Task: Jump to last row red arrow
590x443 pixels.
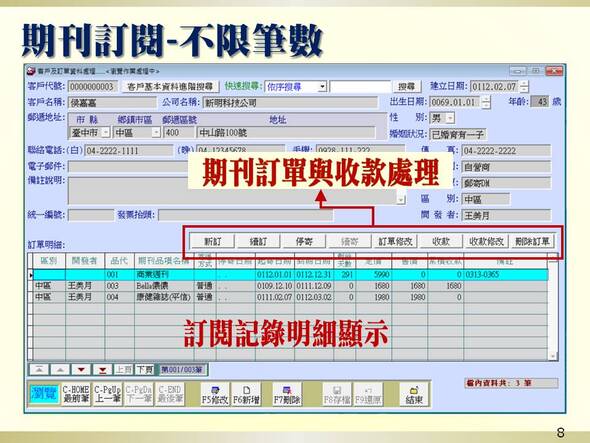Action: pos(102,370)
